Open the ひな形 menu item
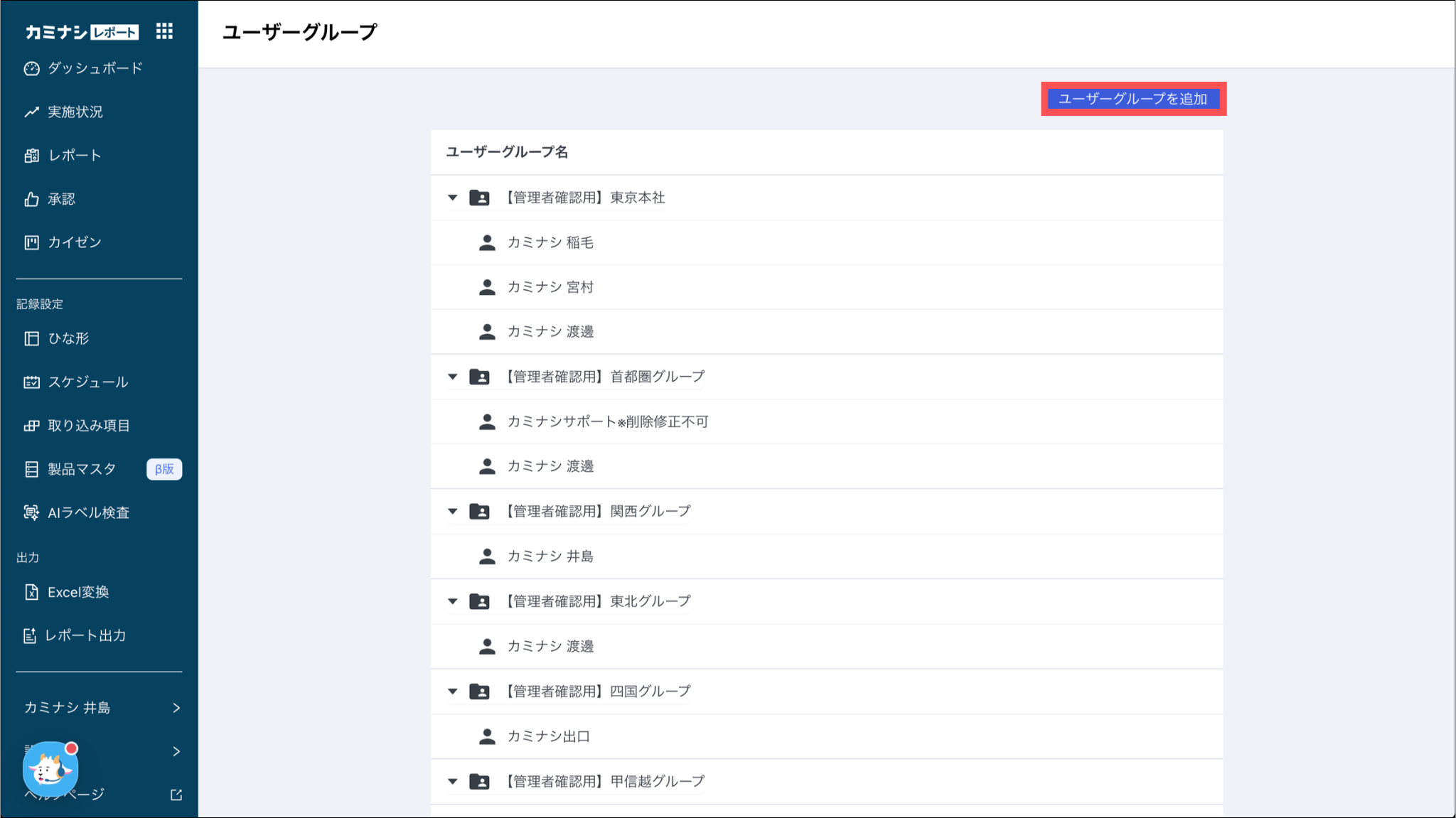This screenshot has height=818, width=1456. 68,338
